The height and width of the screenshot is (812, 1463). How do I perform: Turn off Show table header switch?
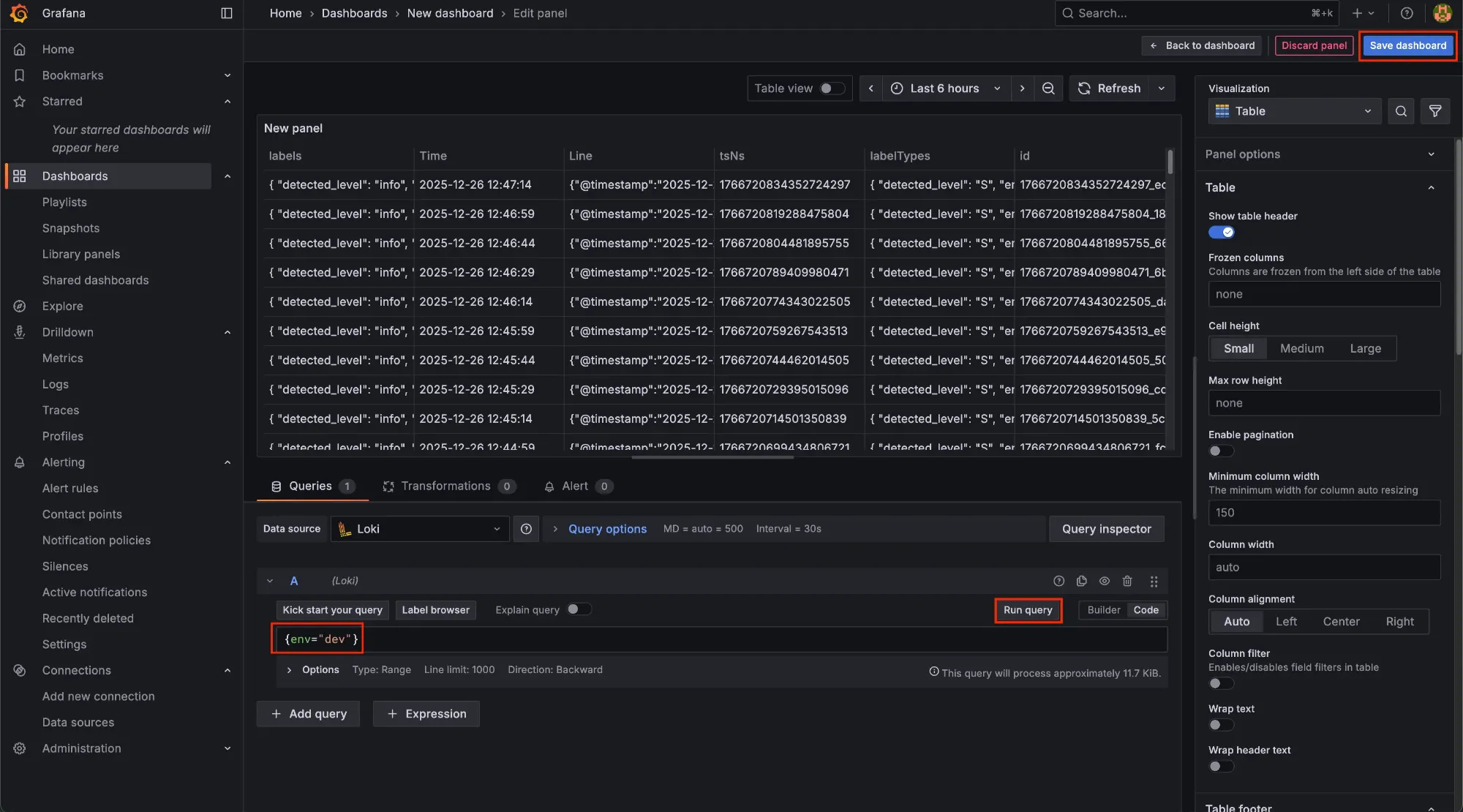(x=1221, y=233)
